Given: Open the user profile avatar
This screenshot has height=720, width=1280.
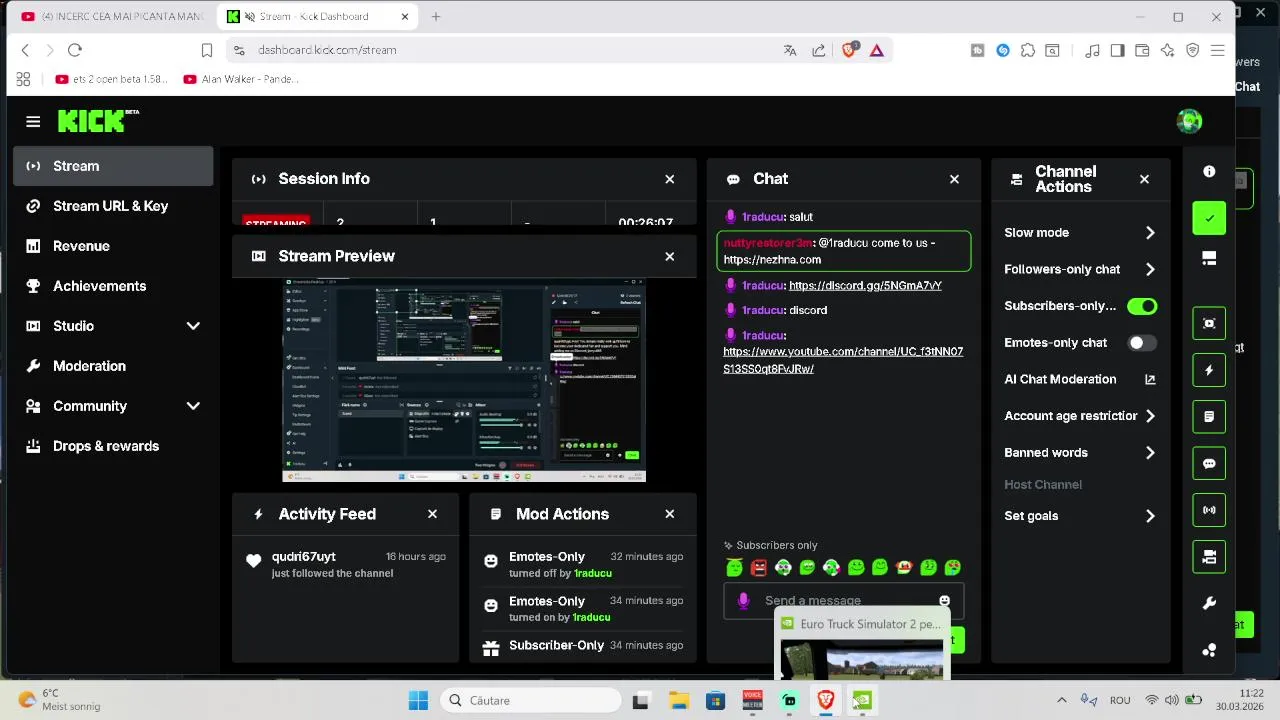Looking at the screenshot, I should click(x=1189, y=122).
